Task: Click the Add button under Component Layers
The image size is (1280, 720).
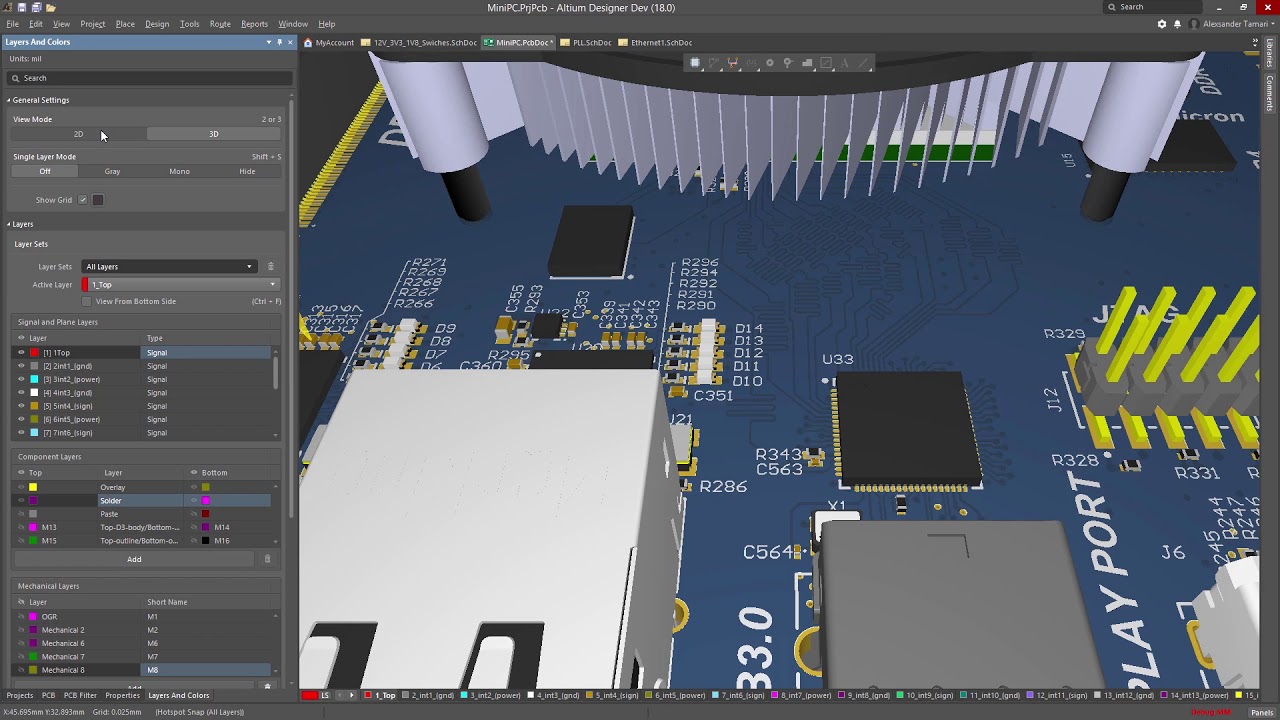Action: (134, 559)
